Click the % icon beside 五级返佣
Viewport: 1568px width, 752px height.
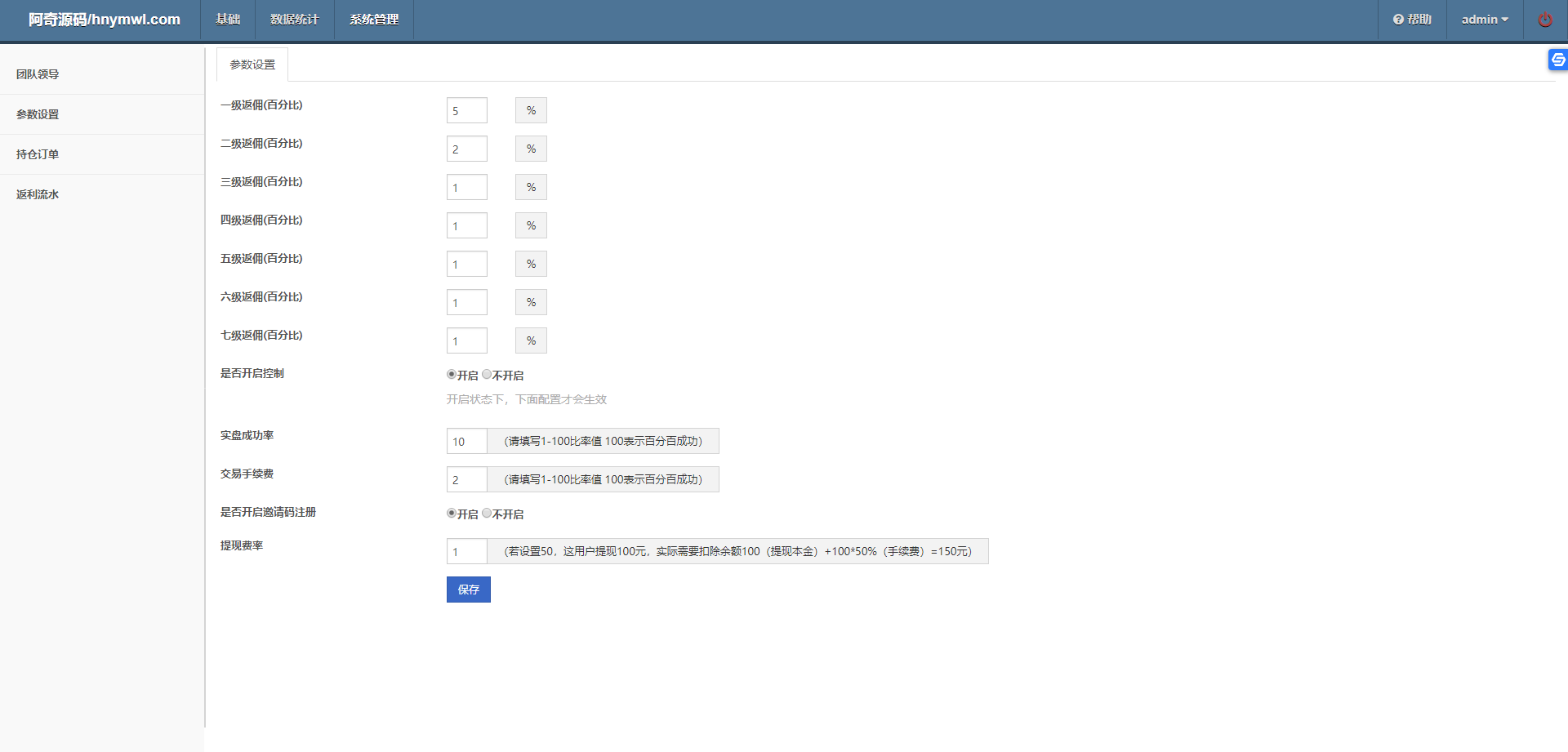pos(531,263)
